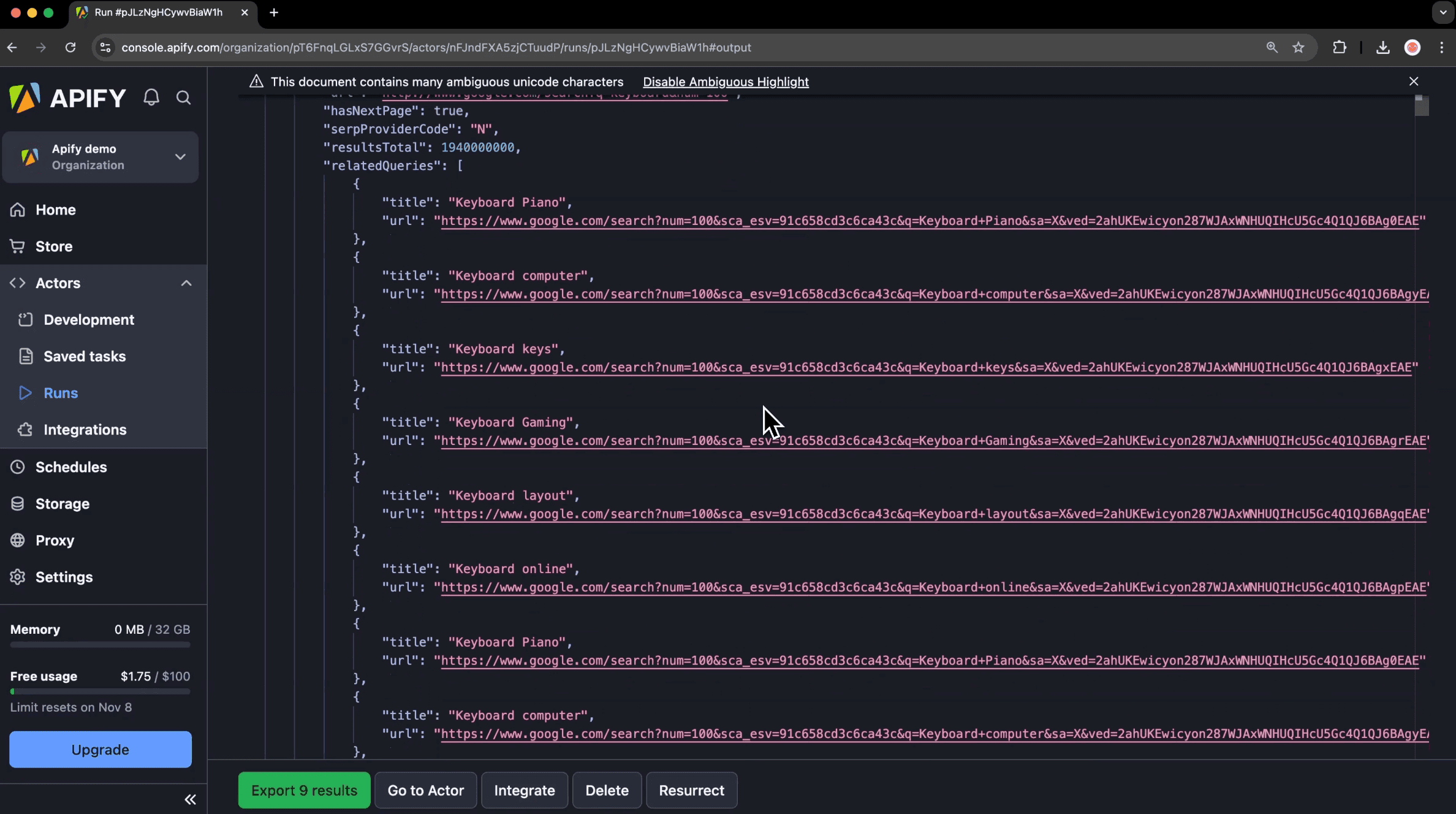Click the resultsTotal value 1940000000
This screenshot has width=1456, height=814.
(477, 147)
